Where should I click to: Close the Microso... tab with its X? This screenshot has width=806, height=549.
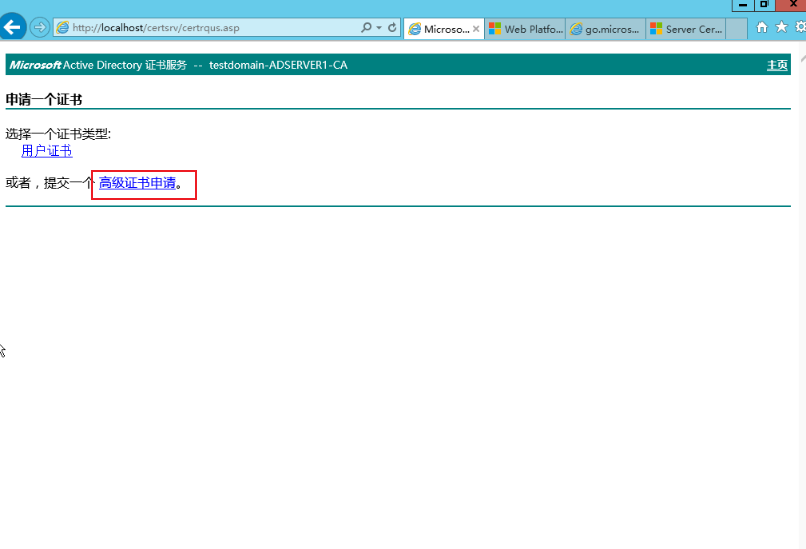[477, 29]
